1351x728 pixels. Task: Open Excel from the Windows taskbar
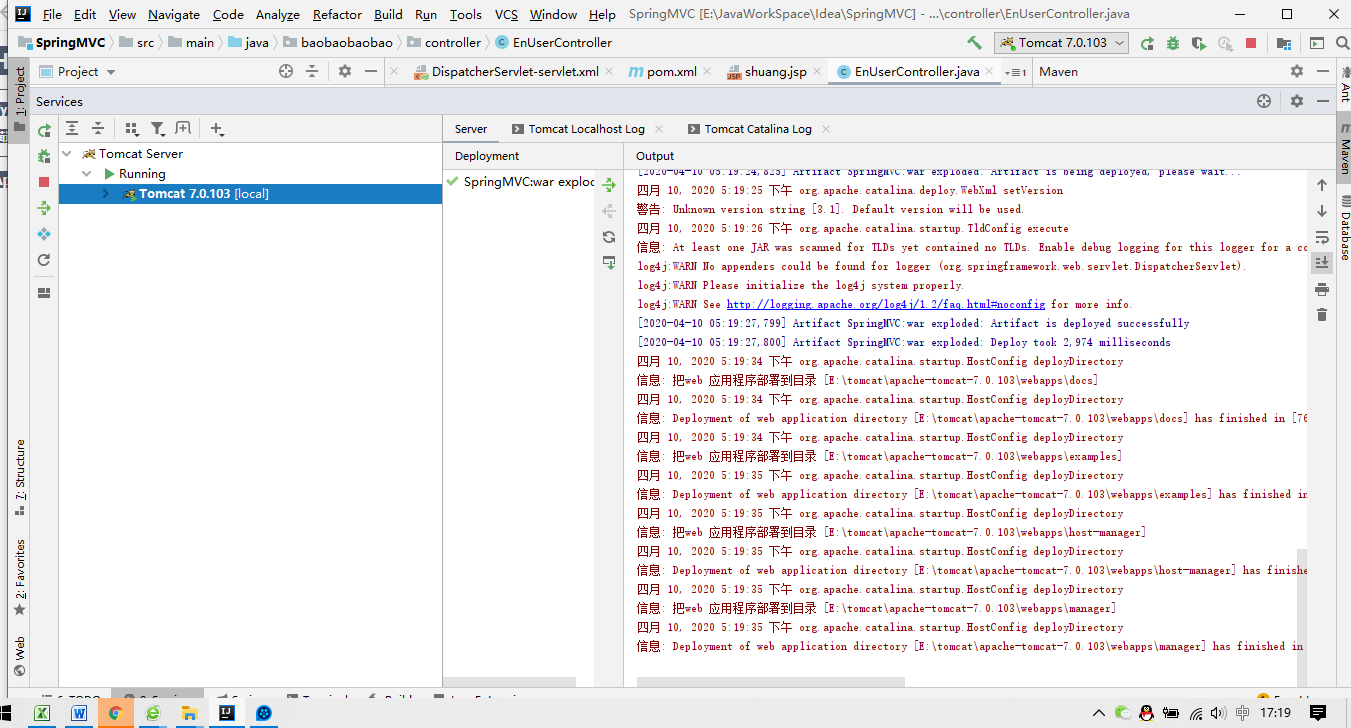point(43,713)
